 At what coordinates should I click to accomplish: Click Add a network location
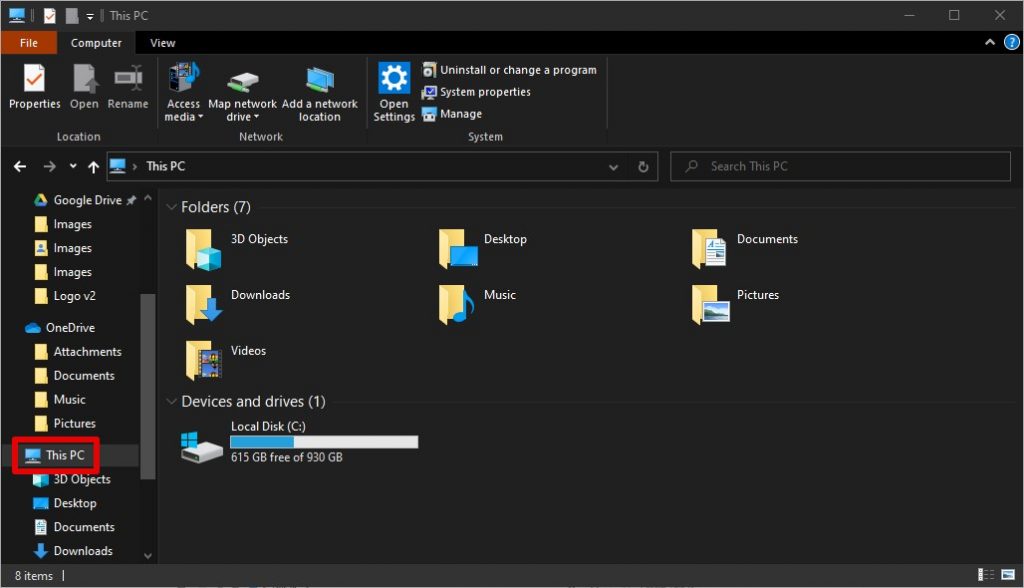[320, 90]
